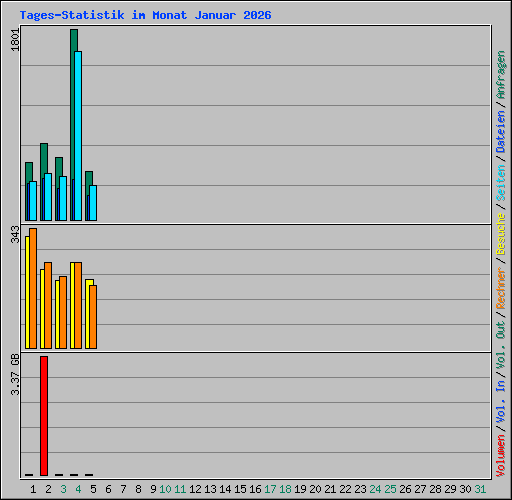The width and height of the screenshot is (512, 500).
Task: Click day label '7' on the x-axis
Action: tap(123, 489)
